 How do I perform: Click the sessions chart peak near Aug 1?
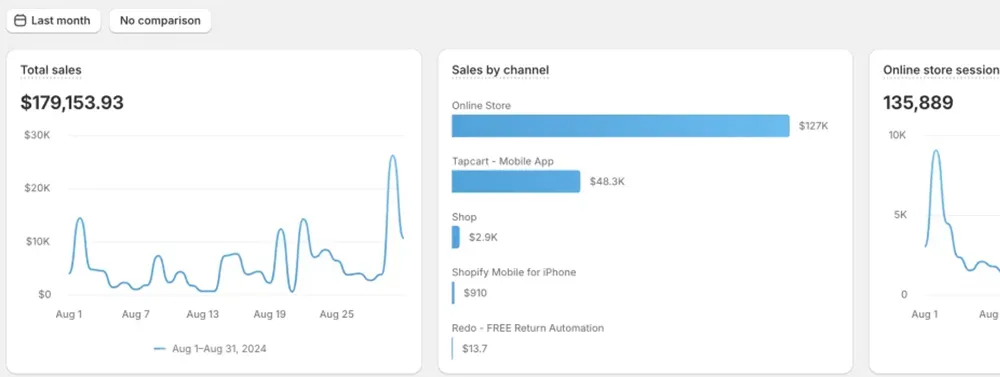coord(936,151)
